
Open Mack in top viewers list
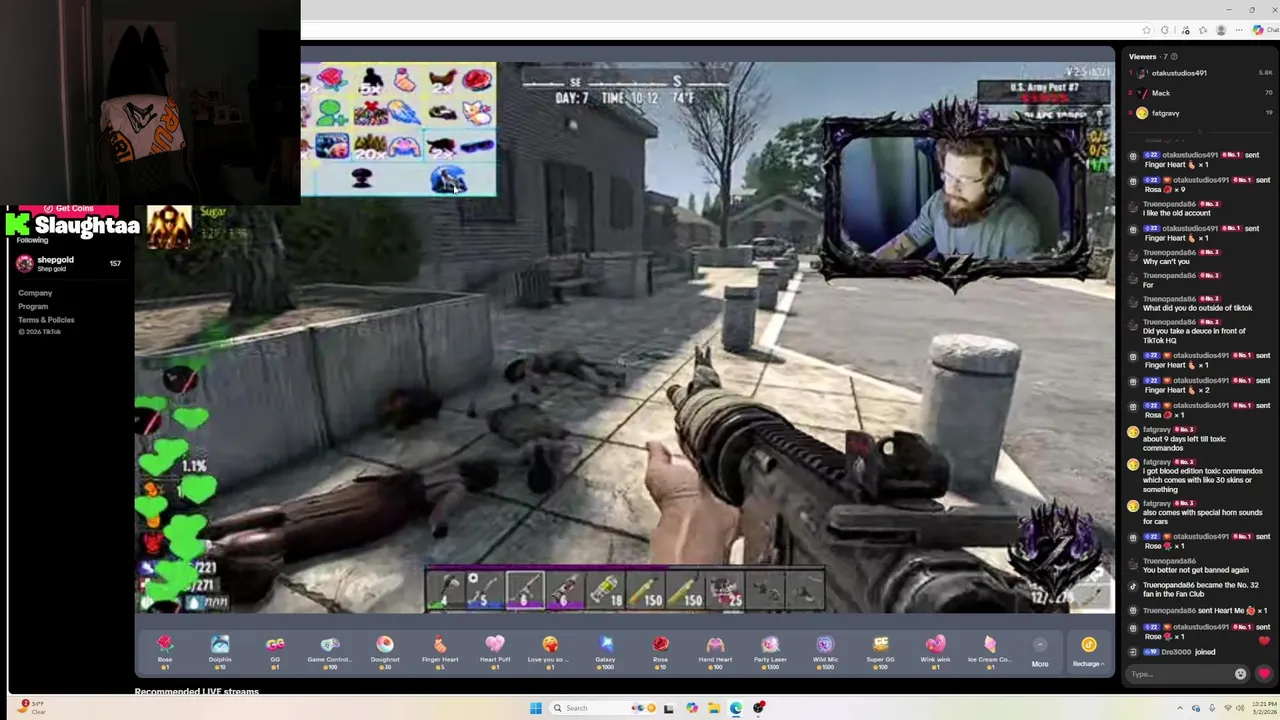(x=1200, y=93)
